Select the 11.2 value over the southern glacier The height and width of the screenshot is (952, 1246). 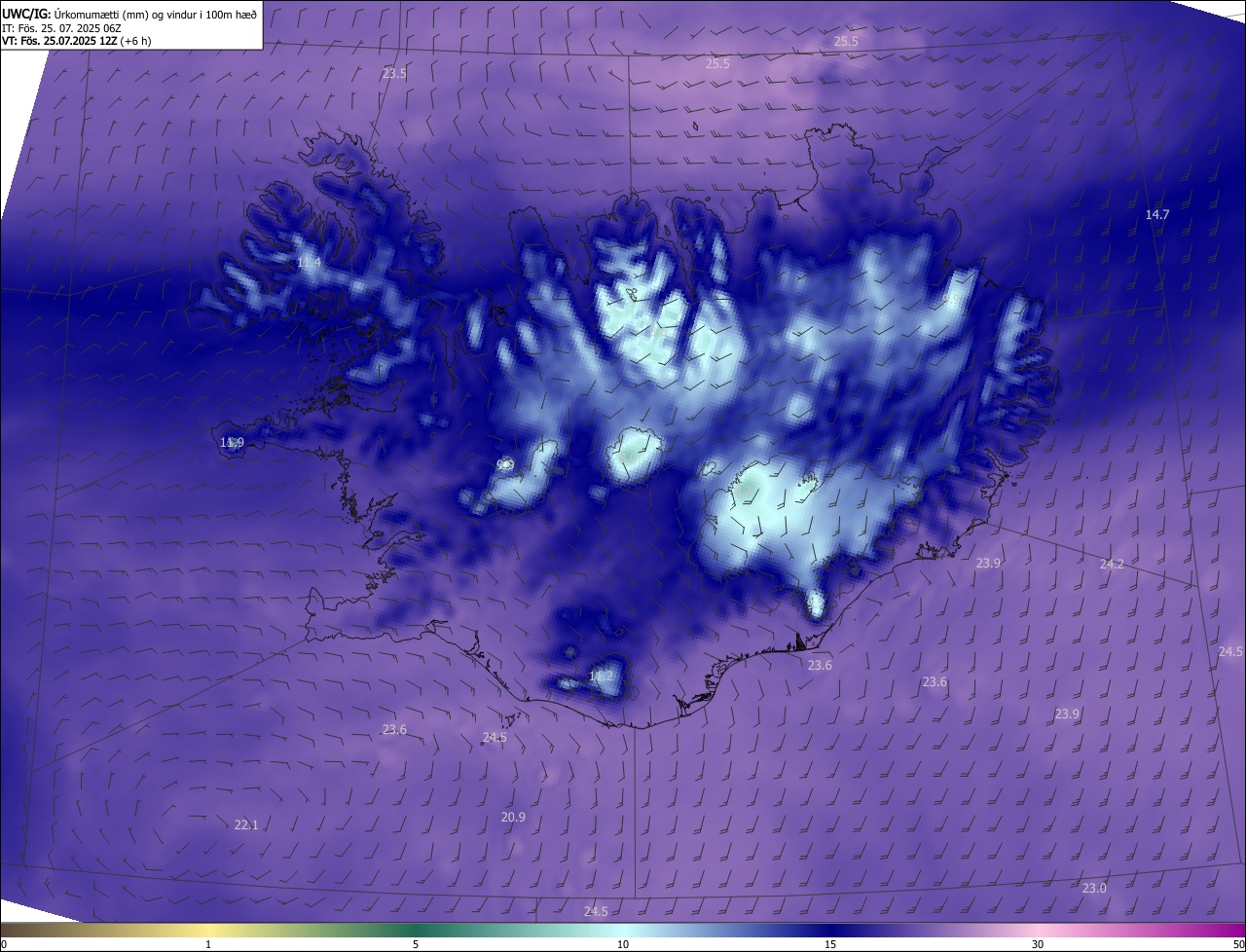(602, 676)
